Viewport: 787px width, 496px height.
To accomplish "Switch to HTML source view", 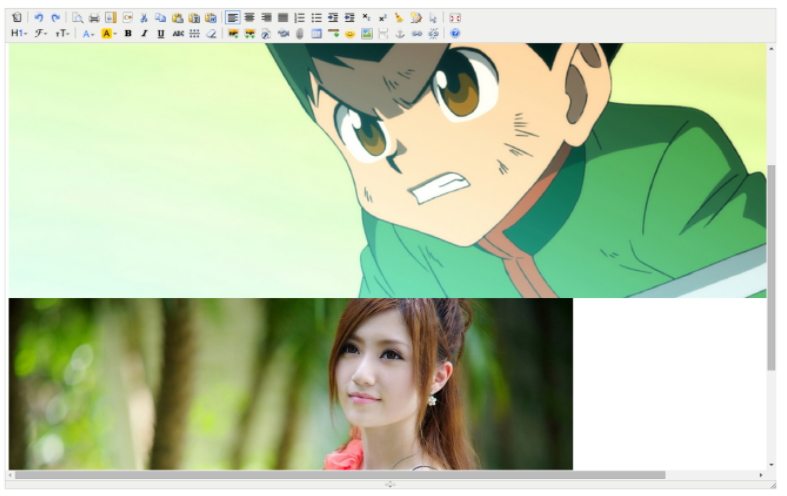I will (17, 18).
